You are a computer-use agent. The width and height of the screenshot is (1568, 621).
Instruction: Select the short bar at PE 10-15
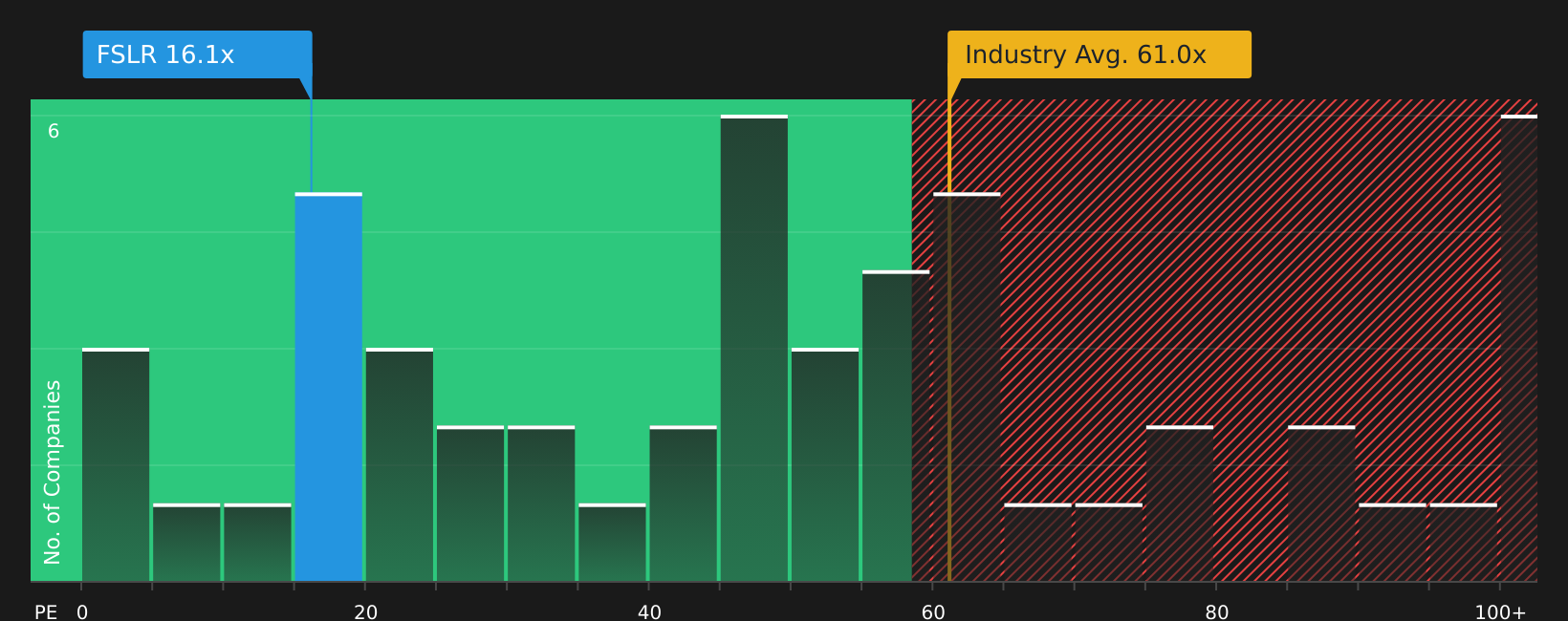[x=257, y=543]
